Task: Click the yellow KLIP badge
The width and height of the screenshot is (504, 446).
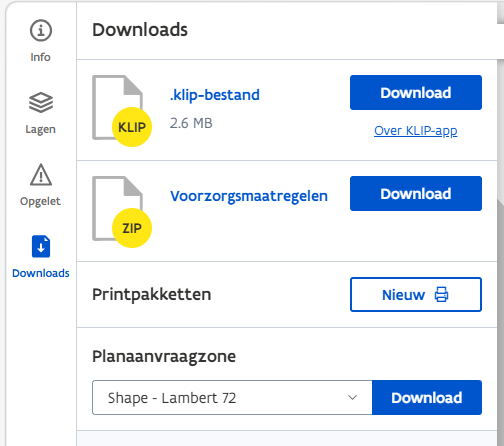Action: coord(132,127)
